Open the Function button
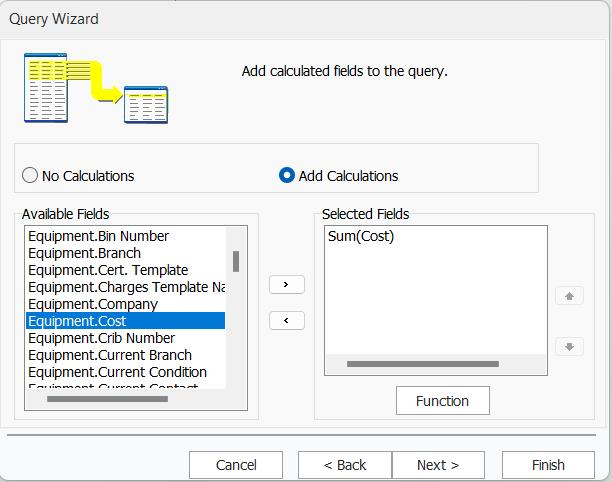Image resolution: width=612 pixels, height=482 pixels. (442, 401)
